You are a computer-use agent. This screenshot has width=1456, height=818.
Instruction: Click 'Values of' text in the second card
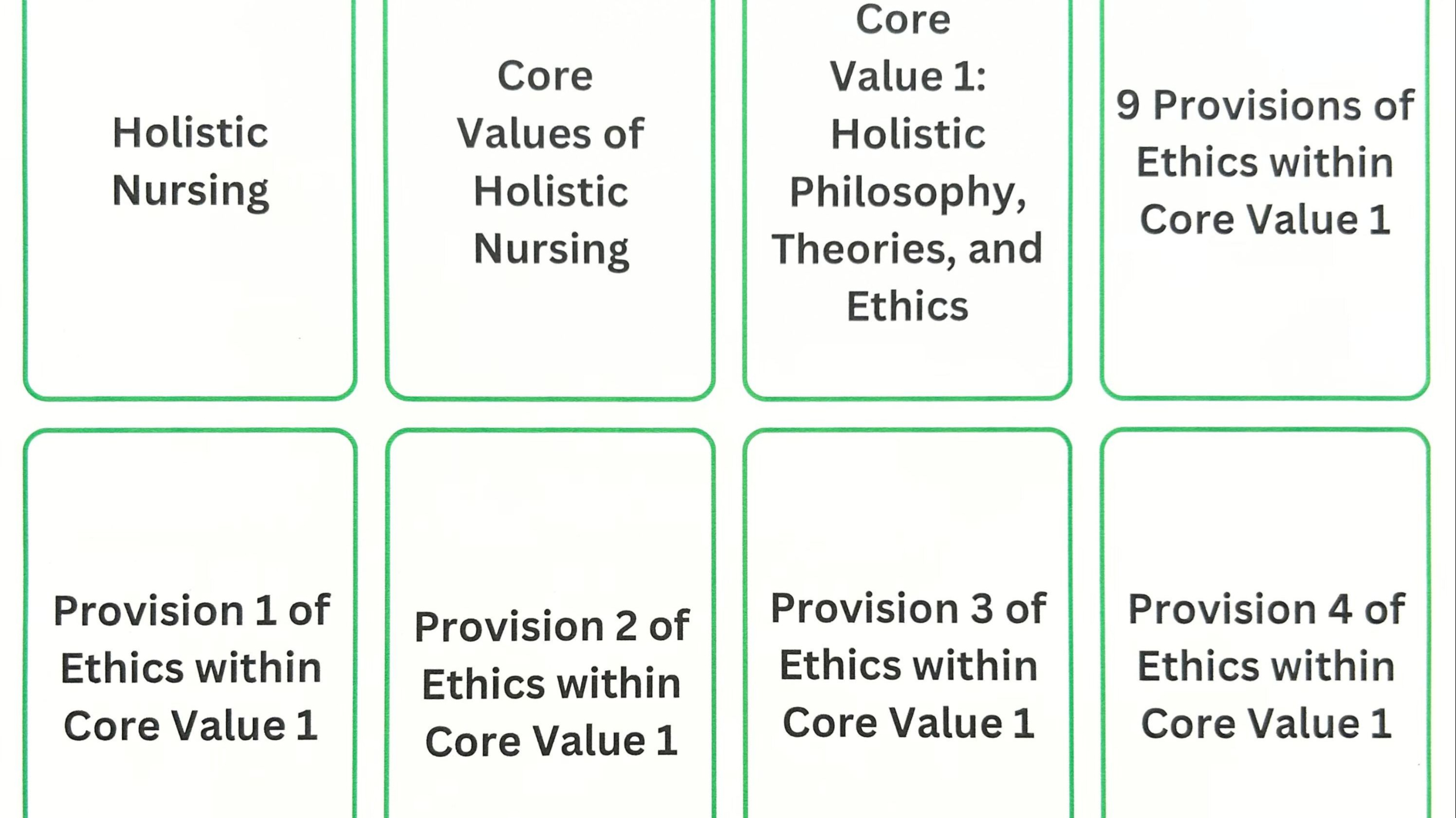(x=551, y=134)
